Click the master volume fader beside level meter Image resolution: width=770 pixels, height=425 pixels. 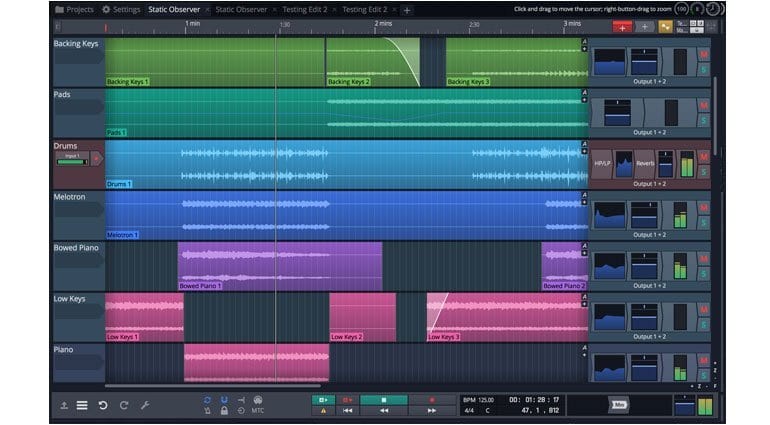pyautogui.click(x=685, y=405)
